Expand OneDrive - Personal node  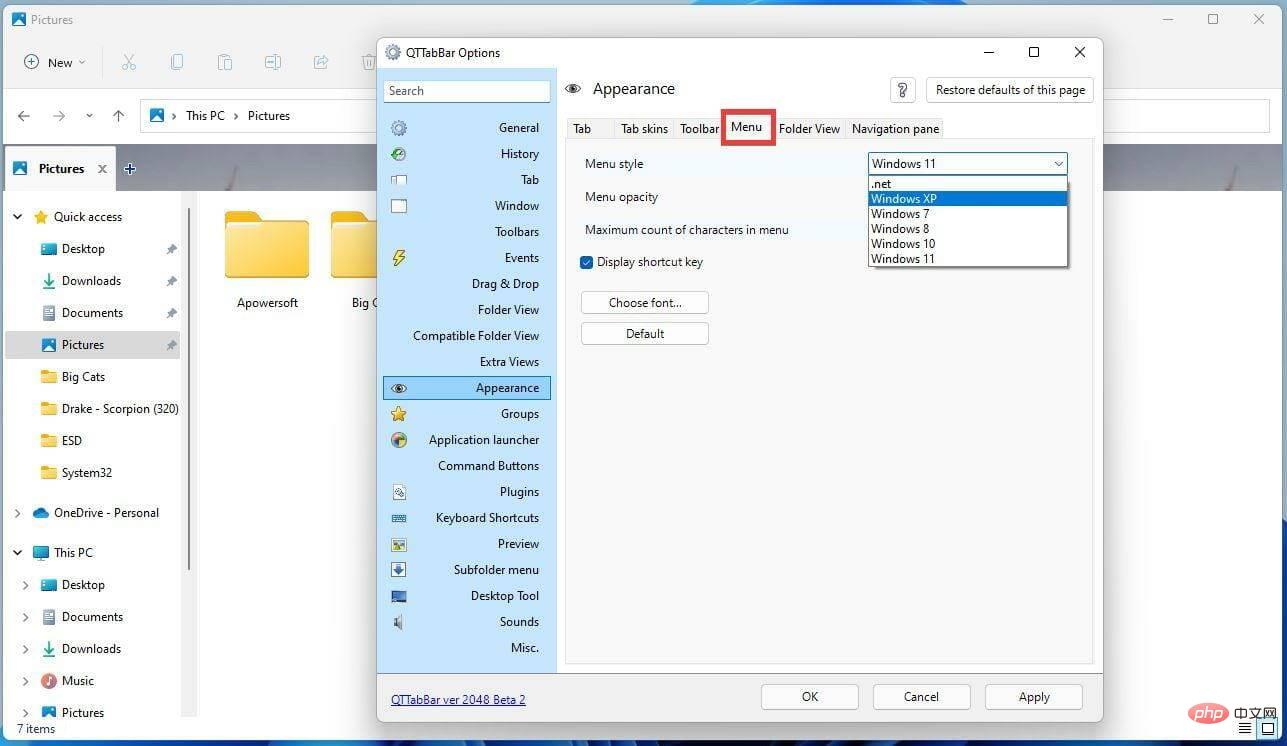pos(18,513)
